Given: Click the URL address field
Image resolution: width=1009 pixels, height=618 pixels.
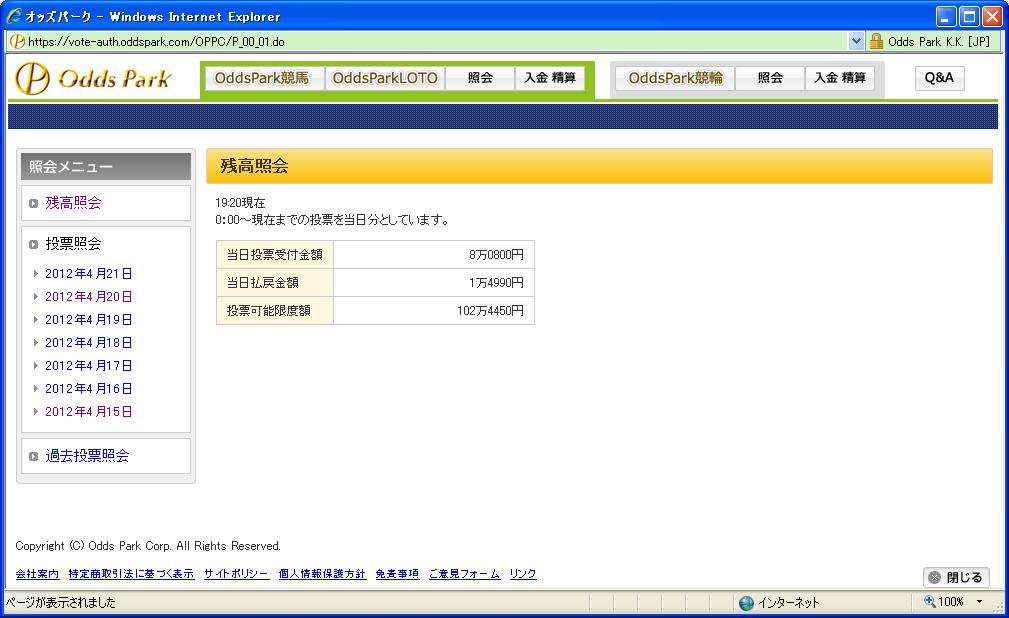Looking at the screenshot, I should pyautogui.click(x=428, y=42).
